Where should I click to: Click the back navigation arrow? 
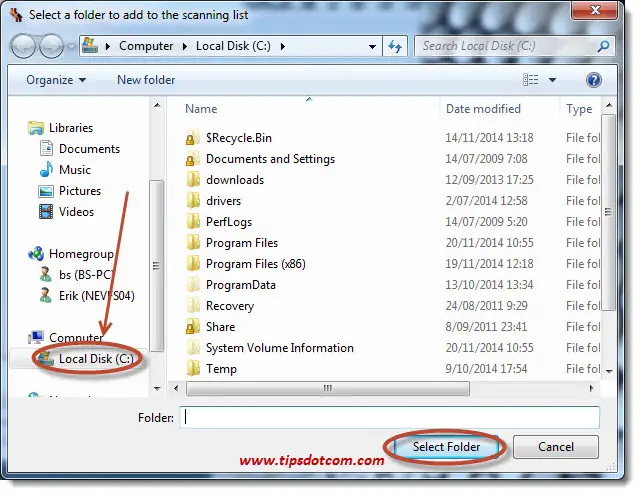(25, 46)
